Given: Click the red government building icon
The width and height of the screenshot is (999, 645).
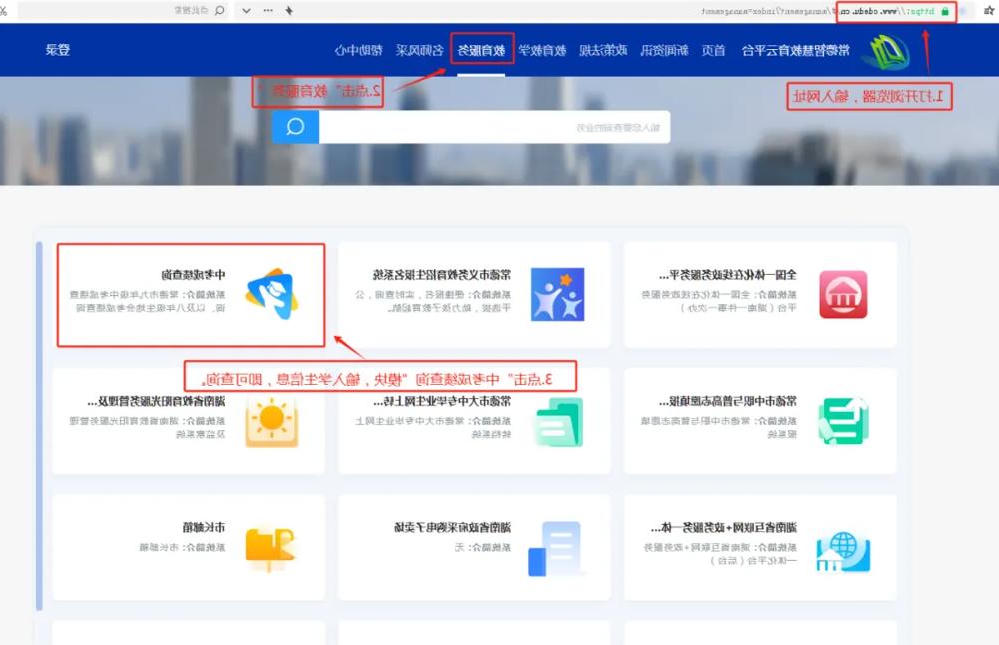Looking at the screenshot, I should click(843, 294).
